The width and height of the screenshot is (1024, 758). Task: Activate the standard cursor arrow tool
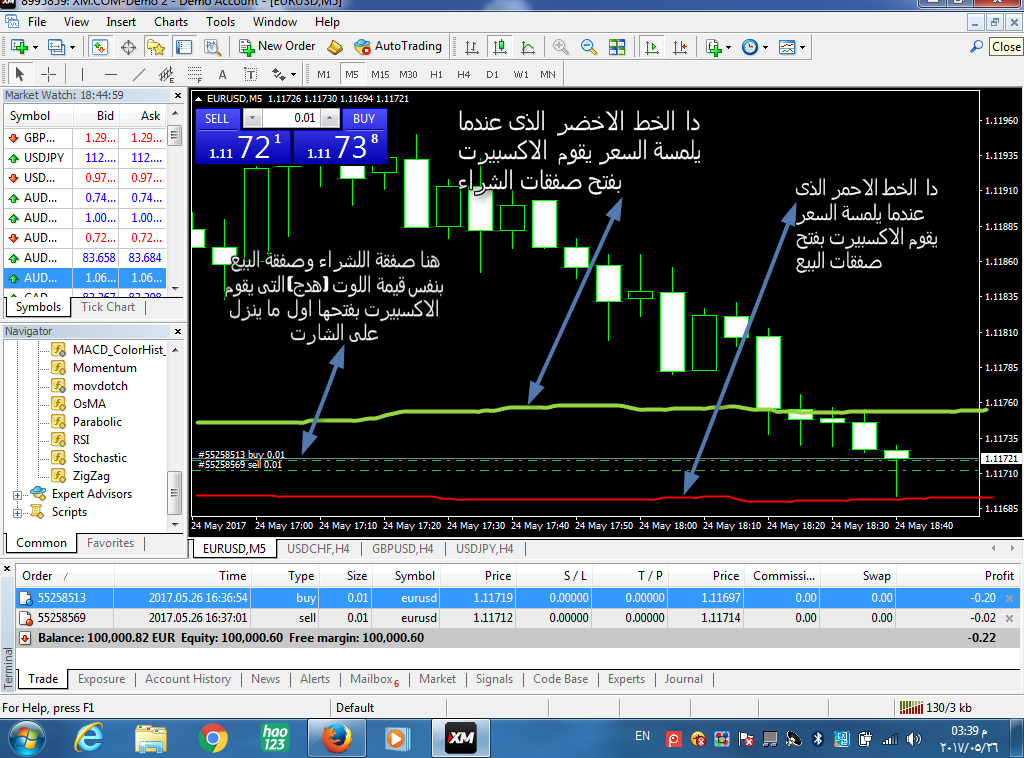[x=20, y=74]
